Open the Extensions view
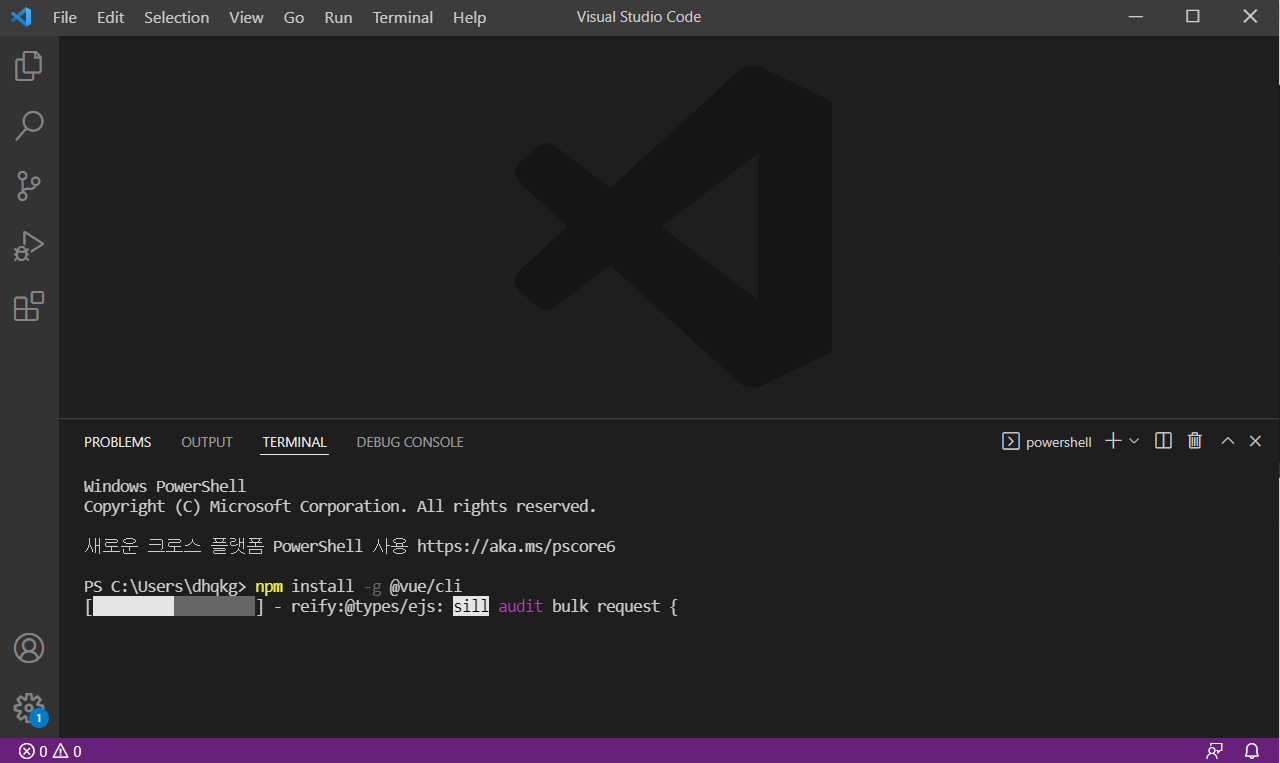 (29, 306)
